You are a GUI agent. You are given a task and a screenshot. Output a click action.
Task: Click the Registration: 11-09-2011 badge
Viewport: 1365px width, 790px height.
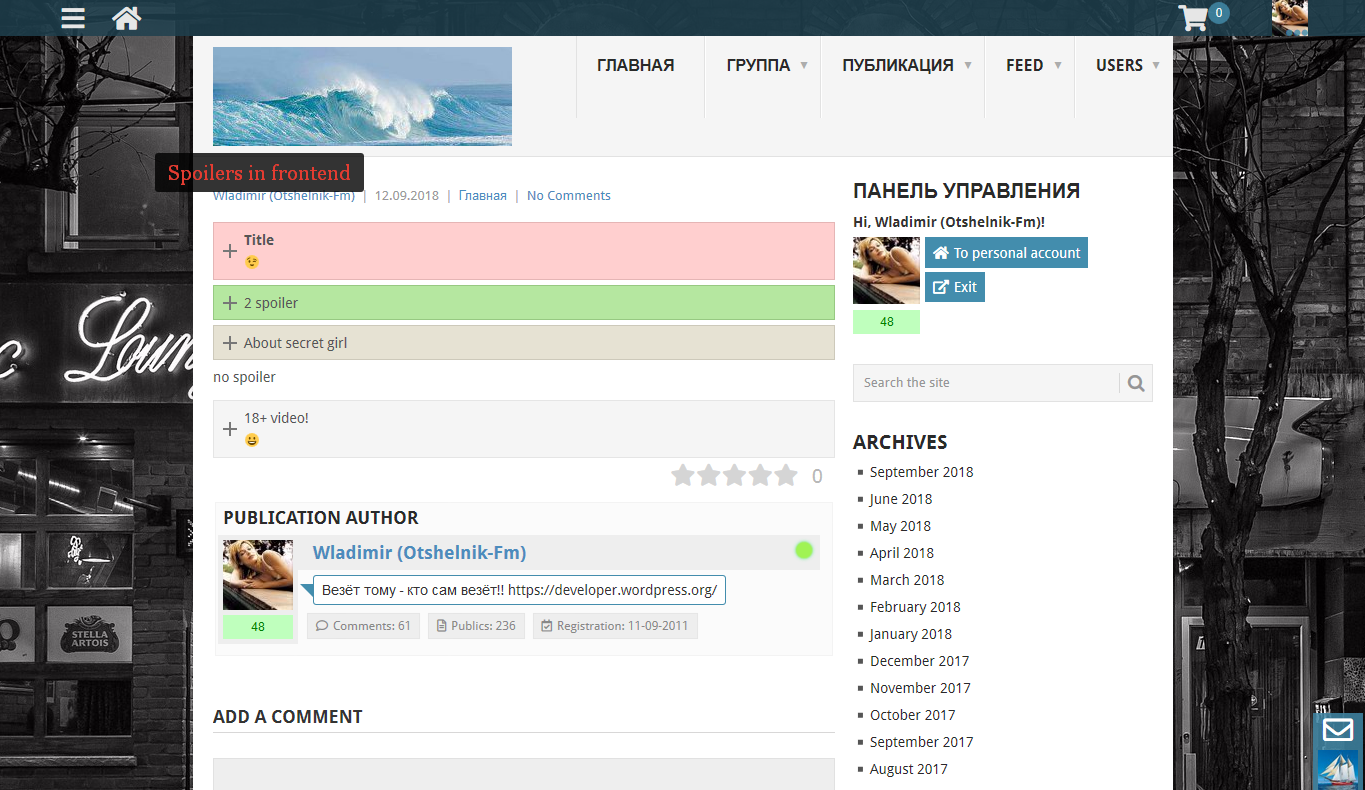coord(615,626)
